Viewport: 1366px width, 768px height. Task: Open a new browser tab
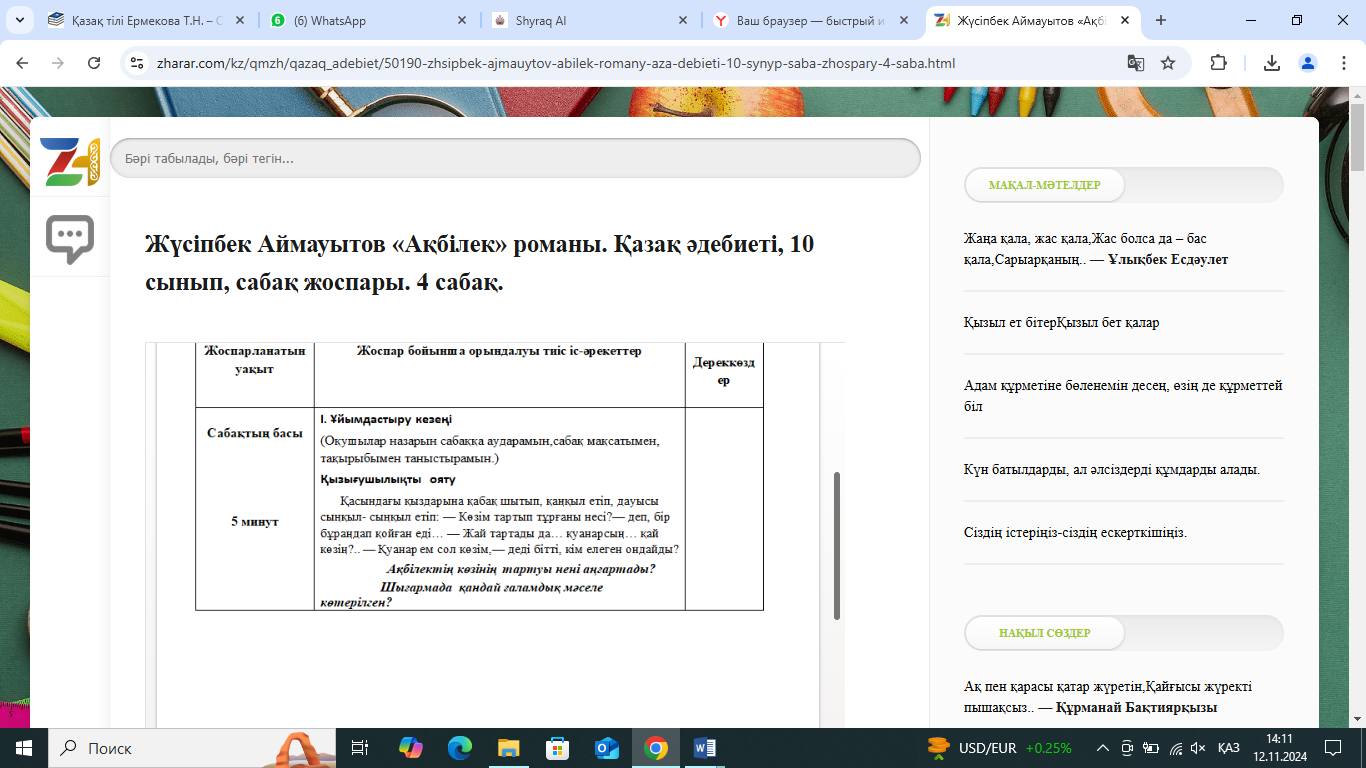(x=1161, y=20)
